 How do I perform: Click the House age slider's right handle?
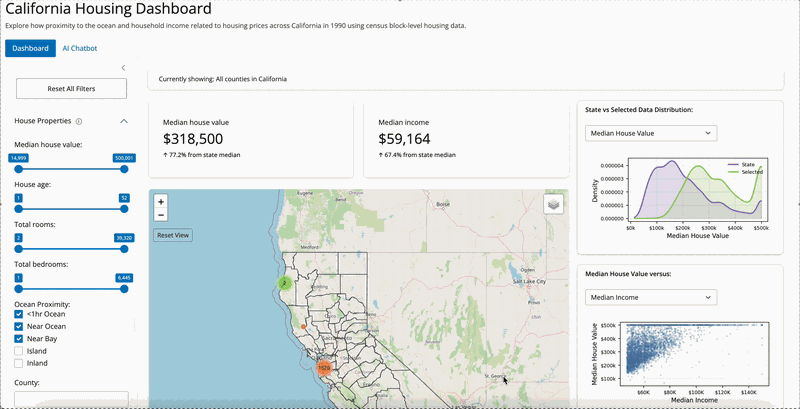(x=124, y=208)
